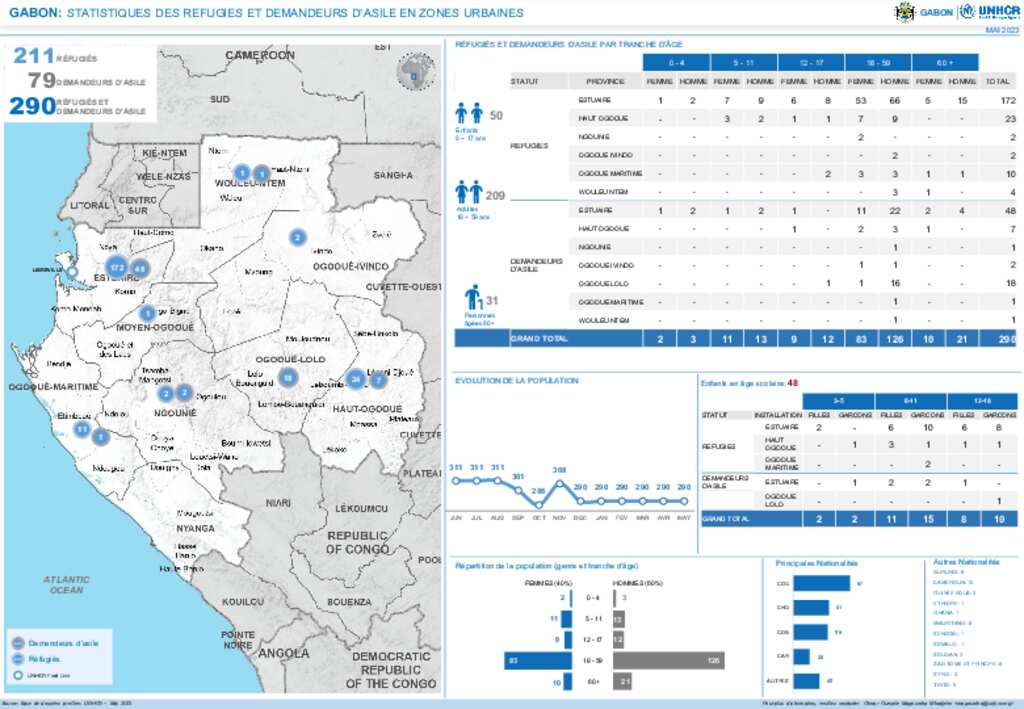1024x709 pixels.
Task: Click the Demandeurs d'asile legend symbol
Action: click(x=18, y=643)
